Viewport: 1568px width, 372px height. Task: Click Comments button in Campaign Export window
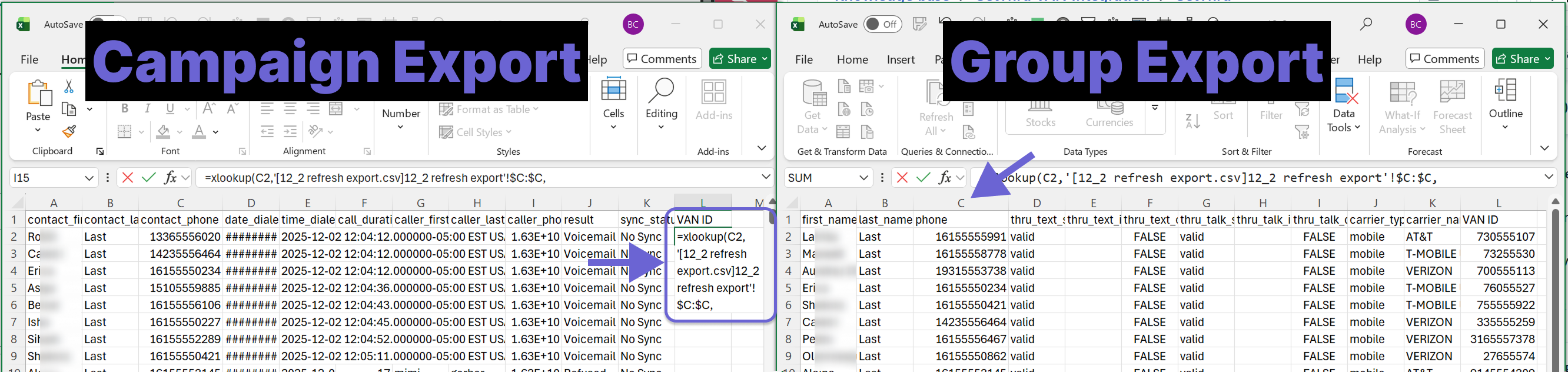pyautogui.click(x=662, y=58)
